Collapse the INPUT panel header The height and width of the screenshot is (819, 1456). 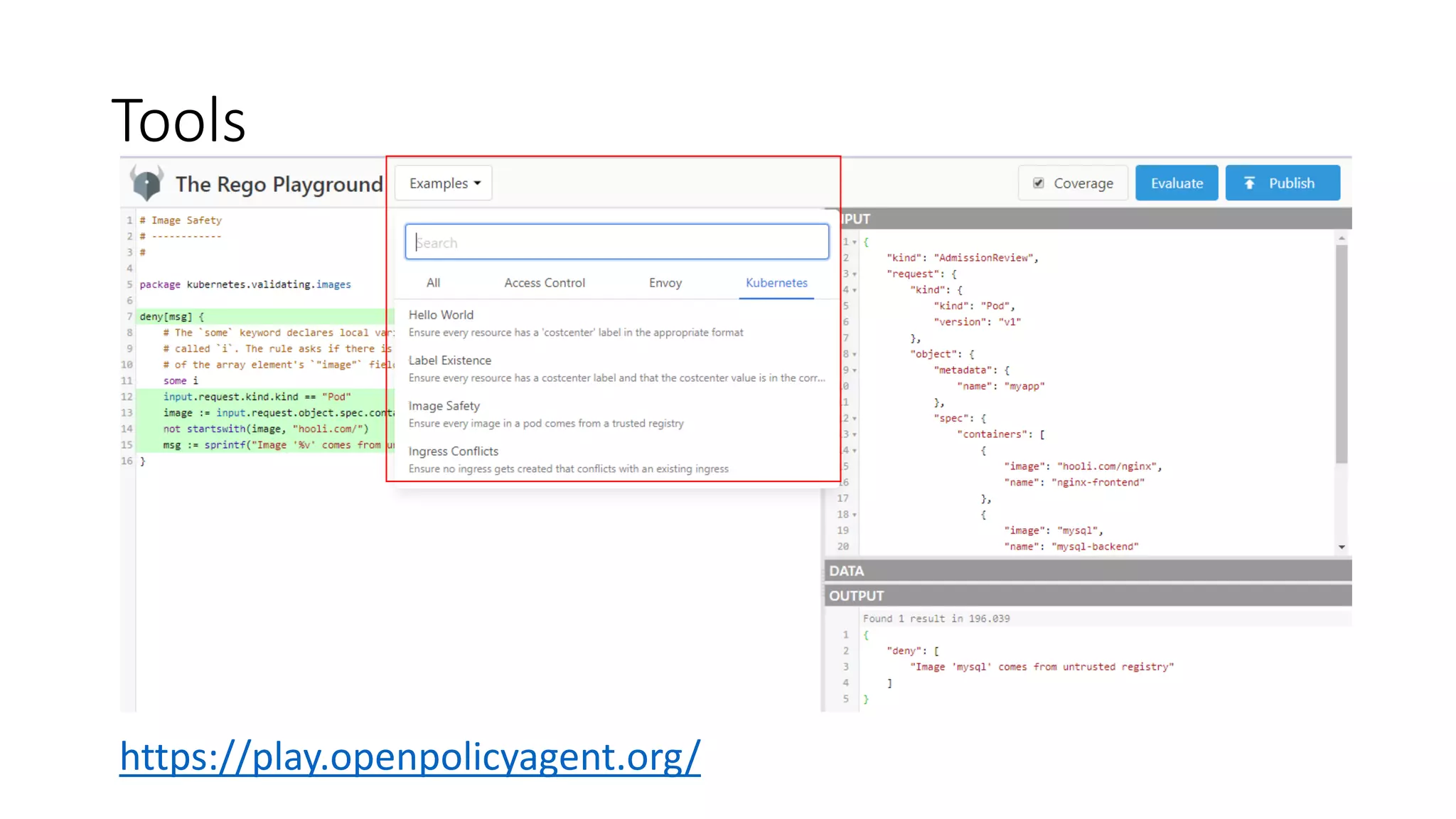(x=1095, y=219)
